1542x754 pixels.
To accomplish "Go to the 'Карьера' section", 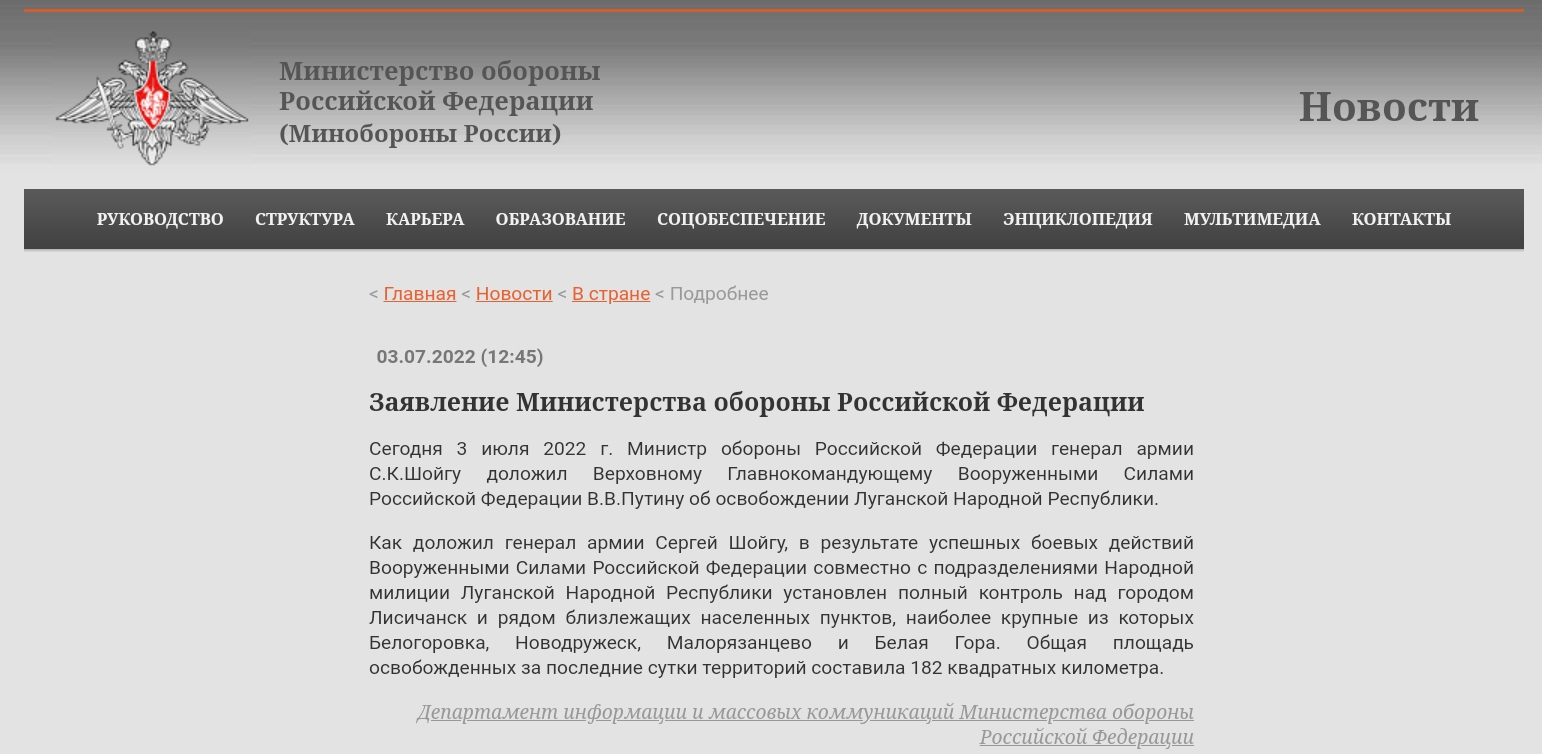I will 425,219.
